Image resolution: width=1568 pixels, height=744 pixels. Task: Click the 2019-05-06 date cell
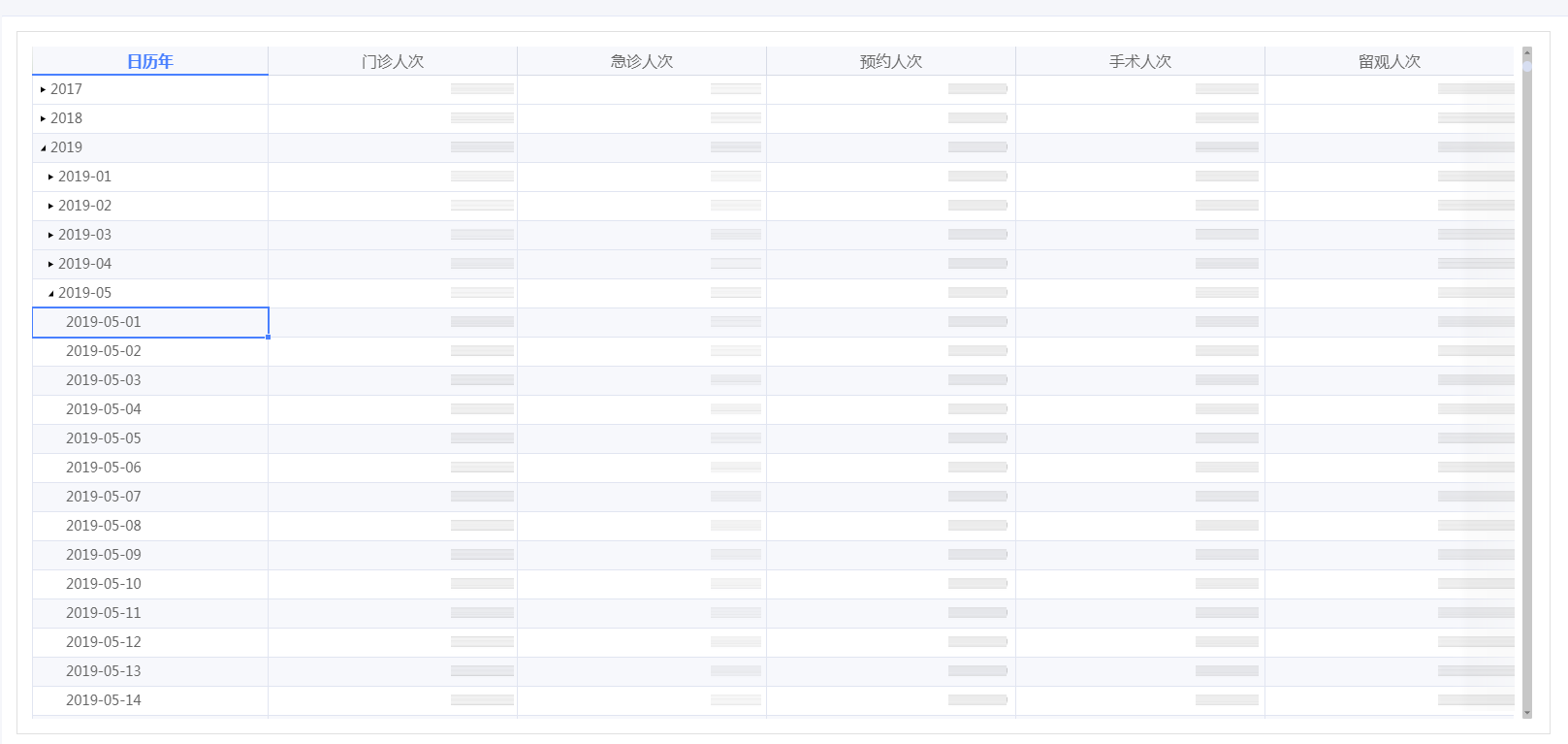150,468
